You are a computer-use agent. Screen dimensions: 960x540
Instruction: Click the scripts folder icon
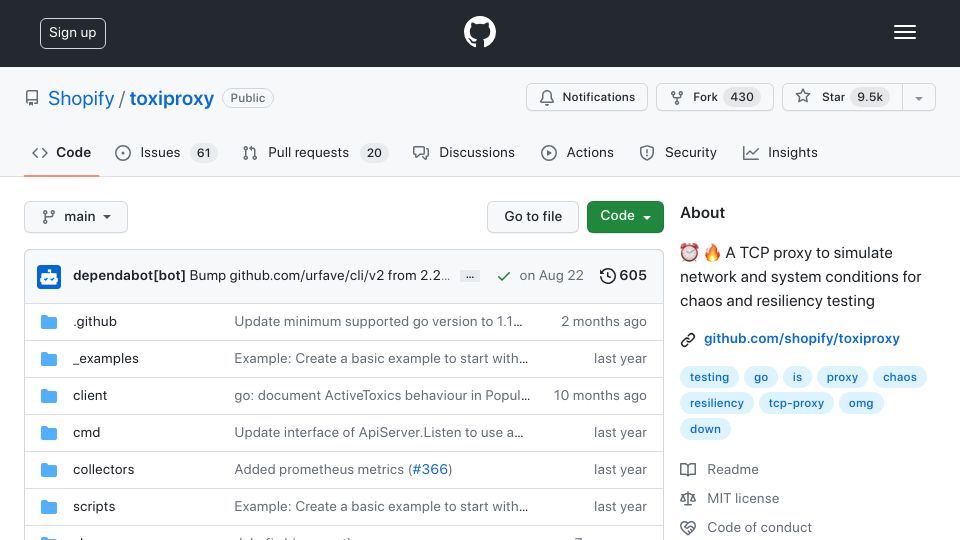click(49, 507)
